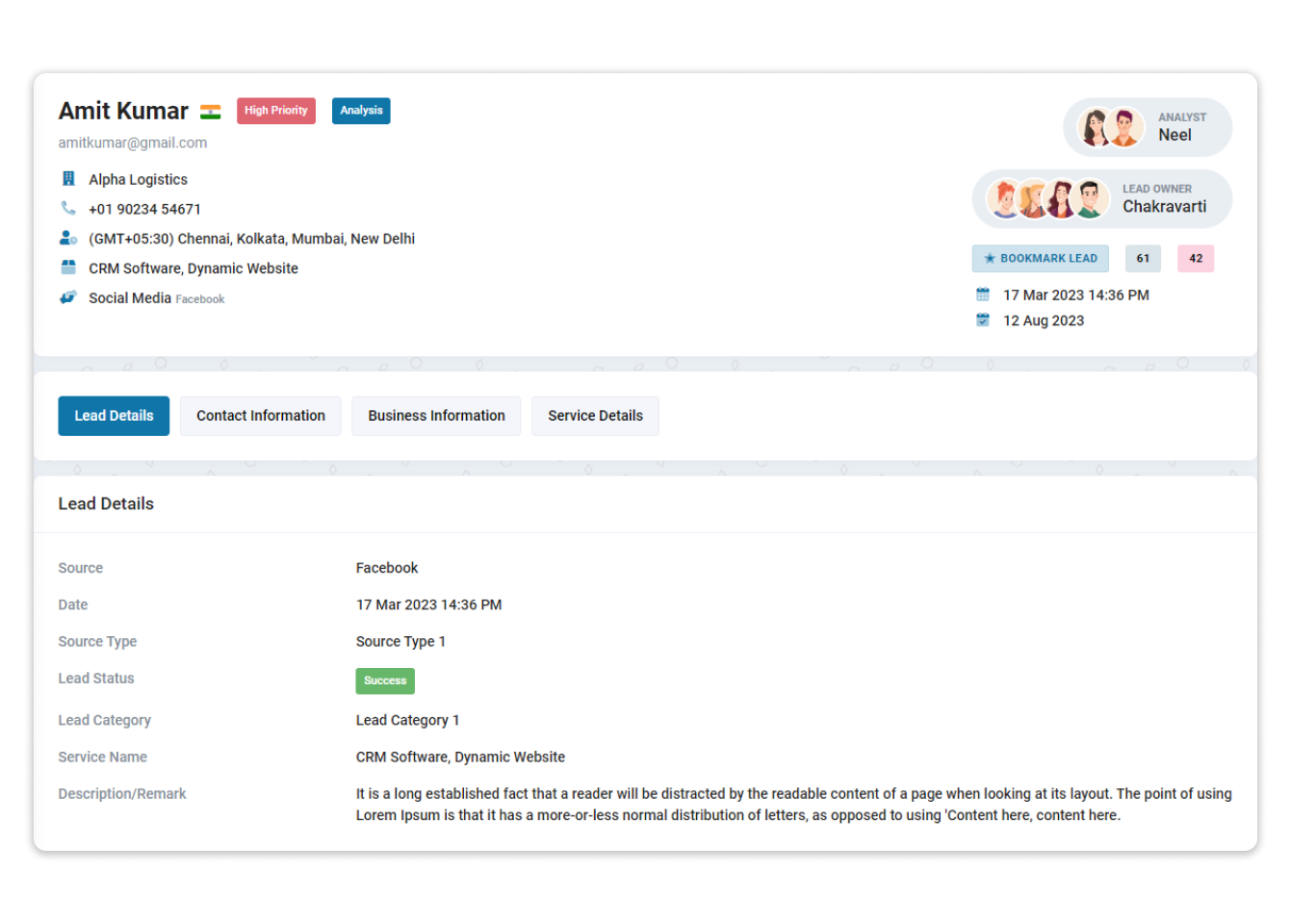1290x924 pixels.
Task: Click the star icon inside Bookmark Lead
Action: 991,258
